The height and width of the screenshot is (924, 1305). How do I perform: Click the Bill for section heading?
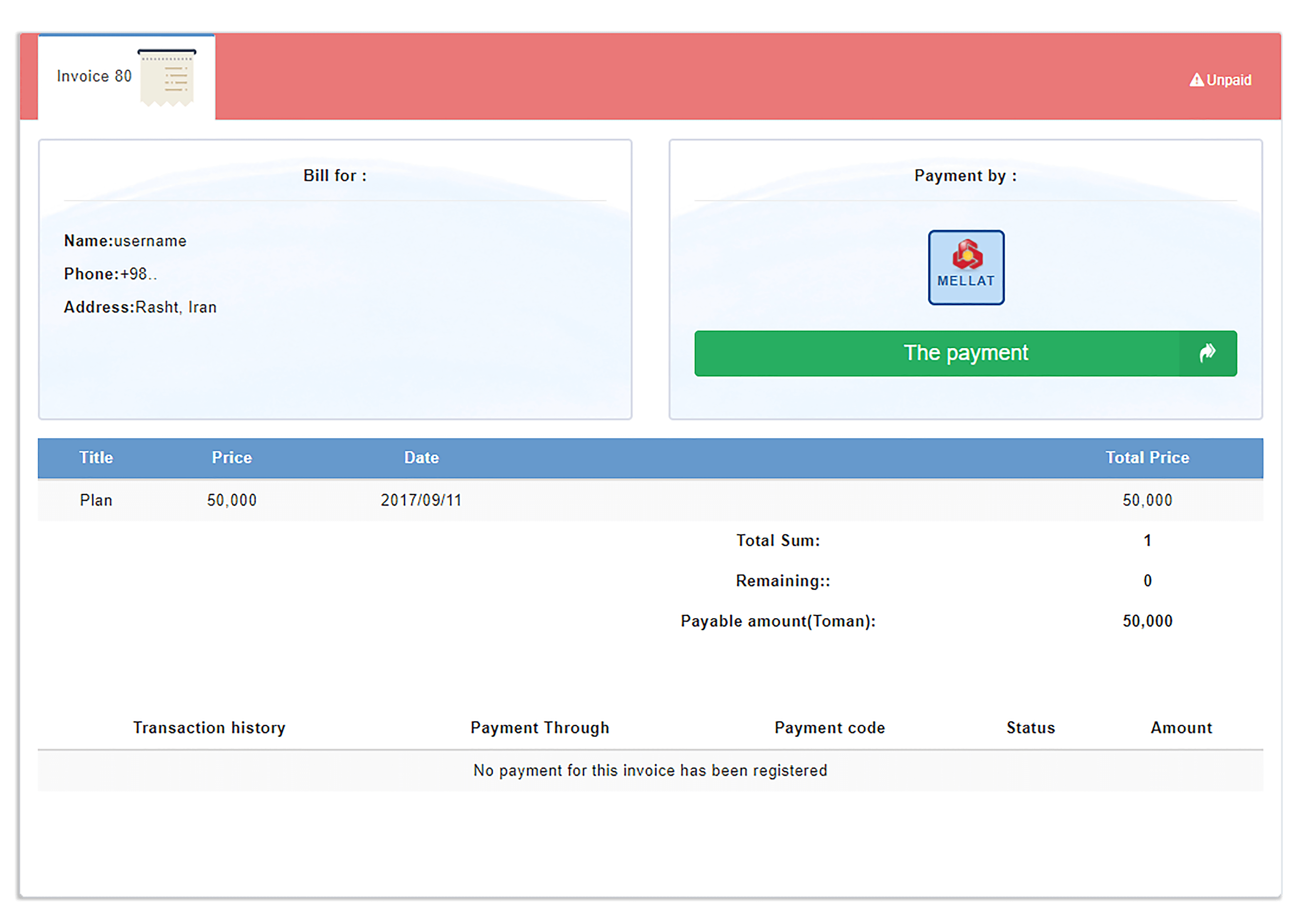tap(335, 176)
